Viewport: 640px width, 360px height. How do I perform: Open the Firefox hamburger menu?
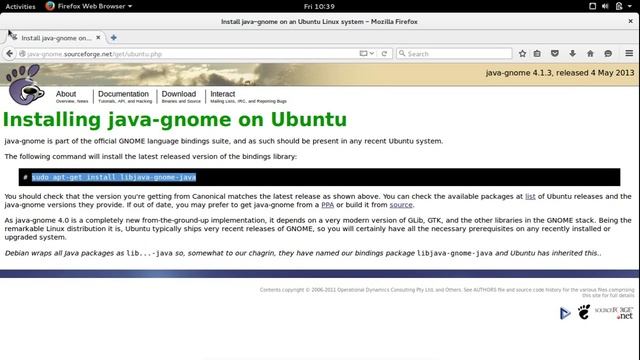(629, 53)
